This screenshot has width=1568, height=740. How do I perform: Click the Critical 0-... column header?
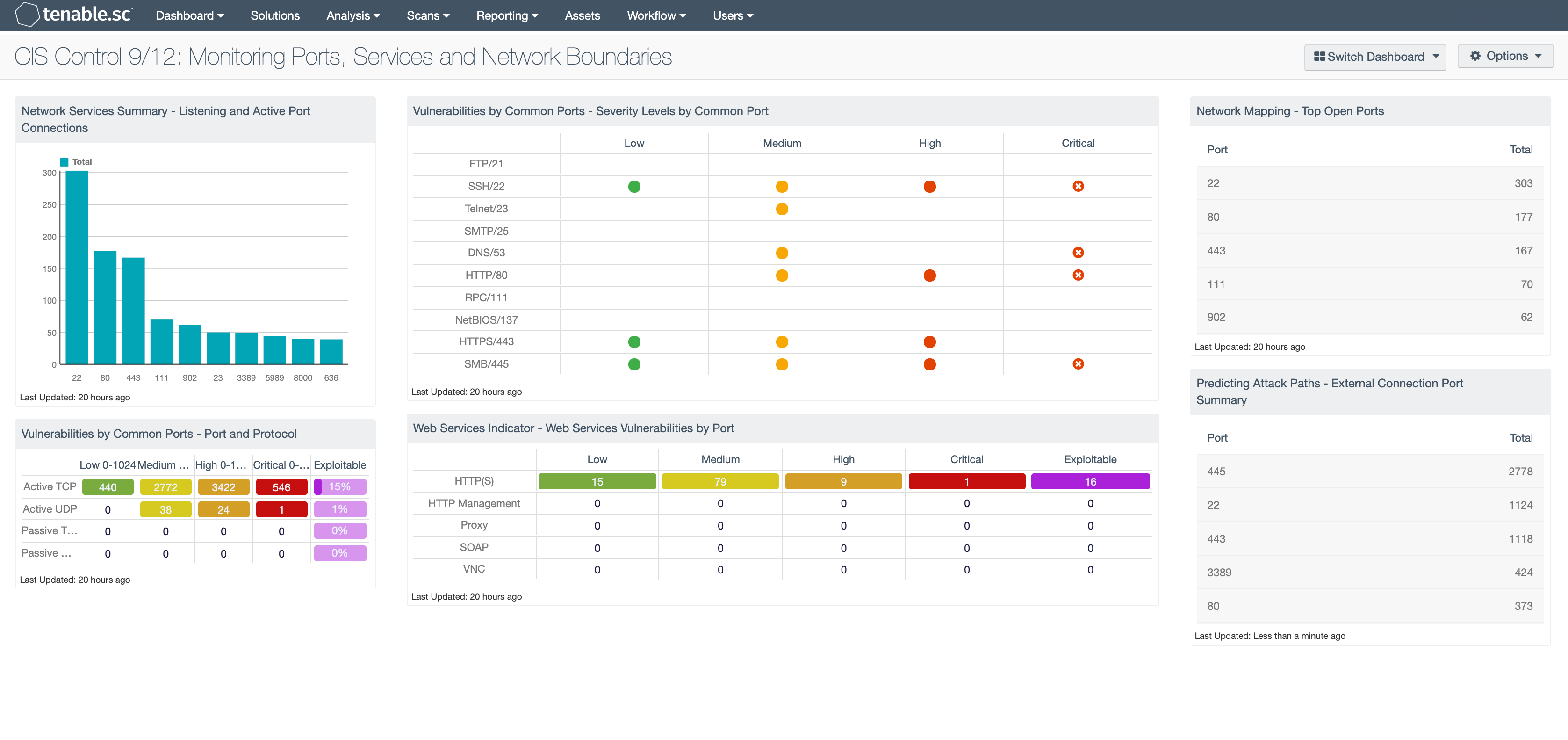281,465
